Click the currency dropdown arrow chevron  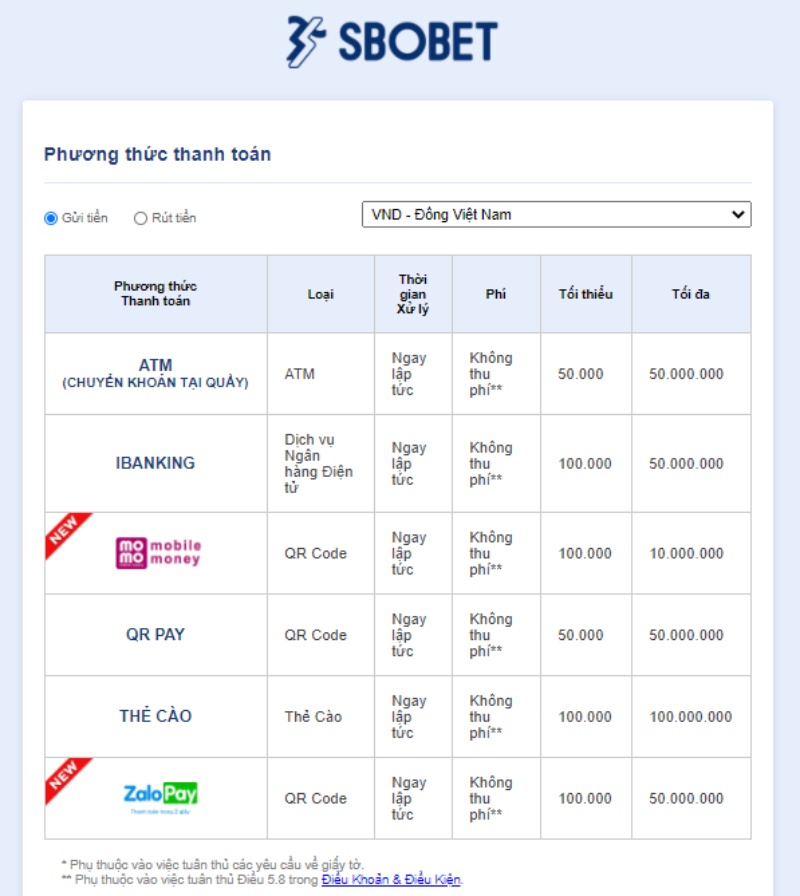pyautogui.click(x=738, y=214)
